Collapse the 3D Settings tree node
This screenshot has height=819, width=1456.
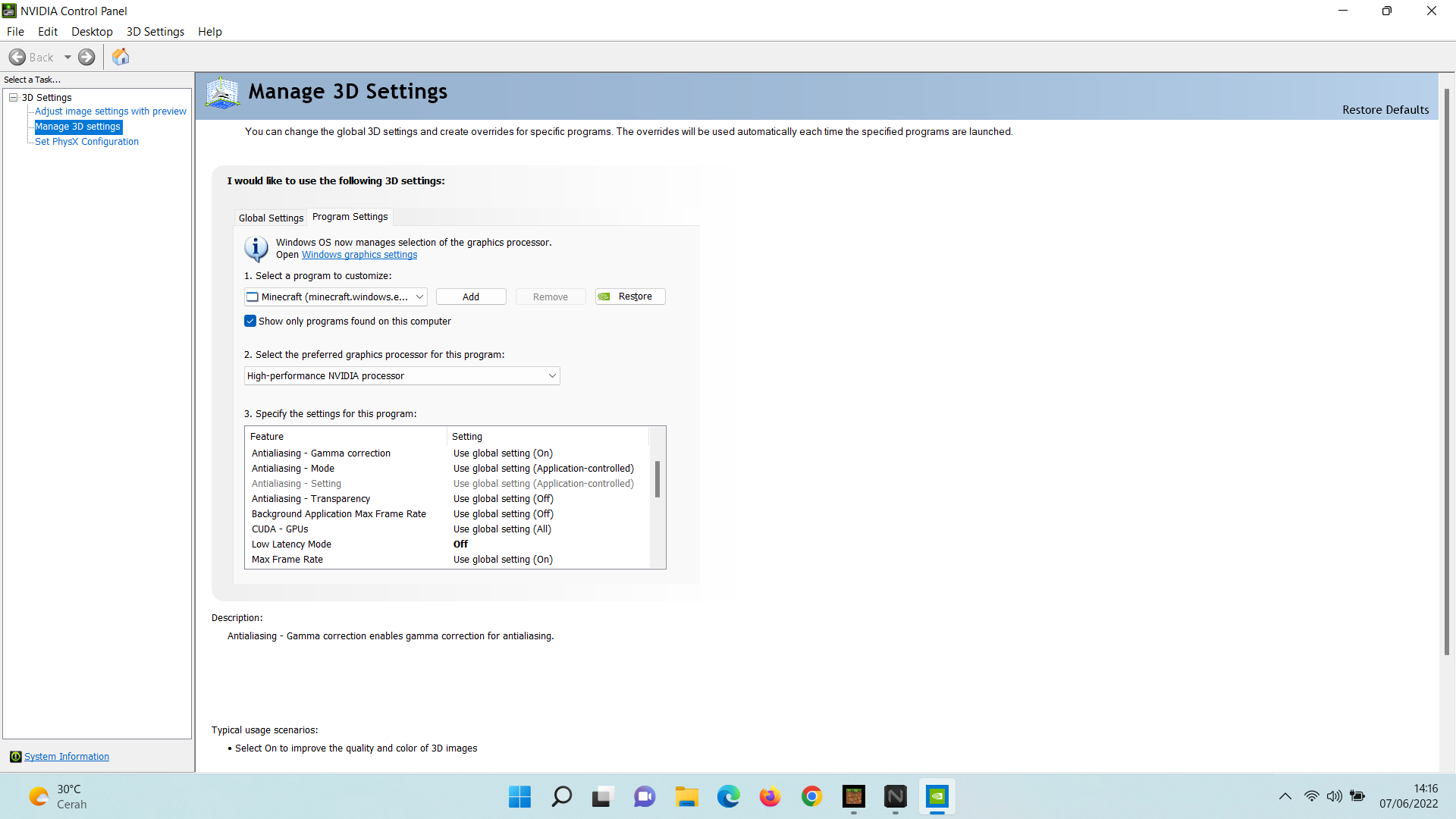(13, 97)
